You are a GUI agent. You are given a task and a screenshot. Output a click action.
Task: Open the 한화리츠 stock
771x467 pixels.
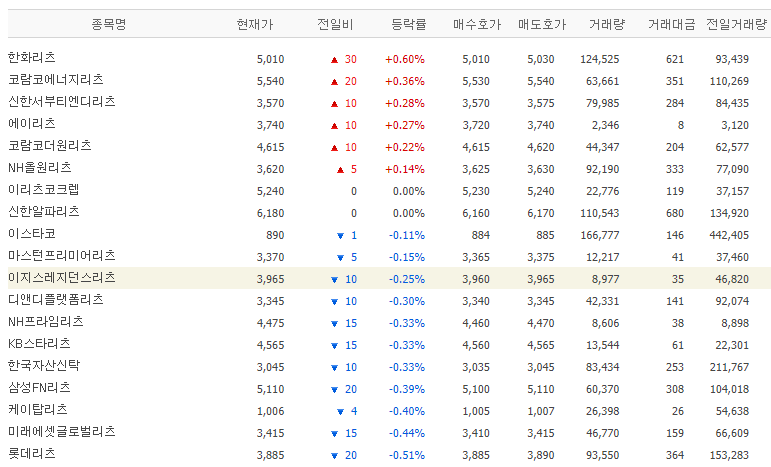(31, 58)
